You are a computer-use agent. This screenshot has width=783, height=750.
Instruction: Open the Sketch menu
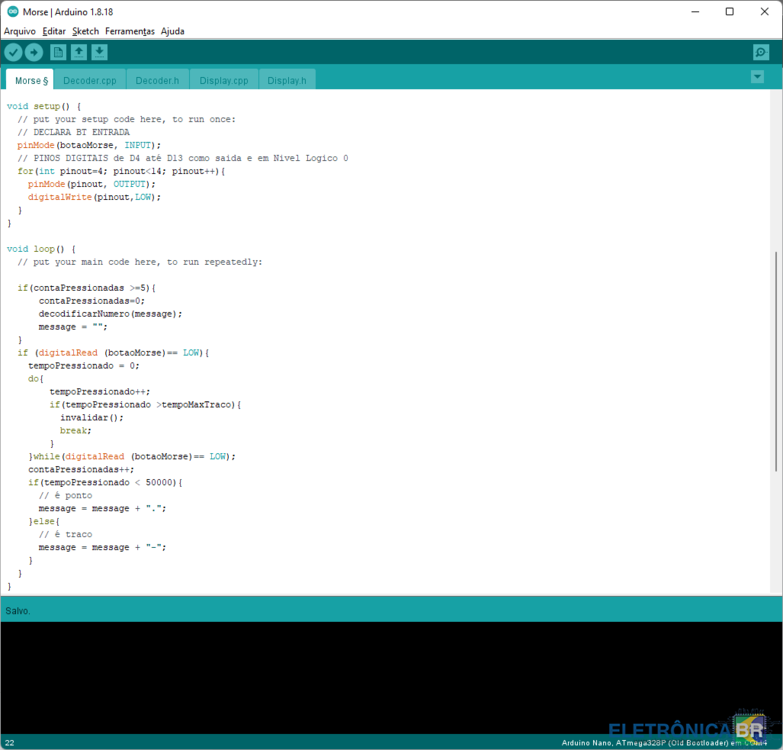85,31
